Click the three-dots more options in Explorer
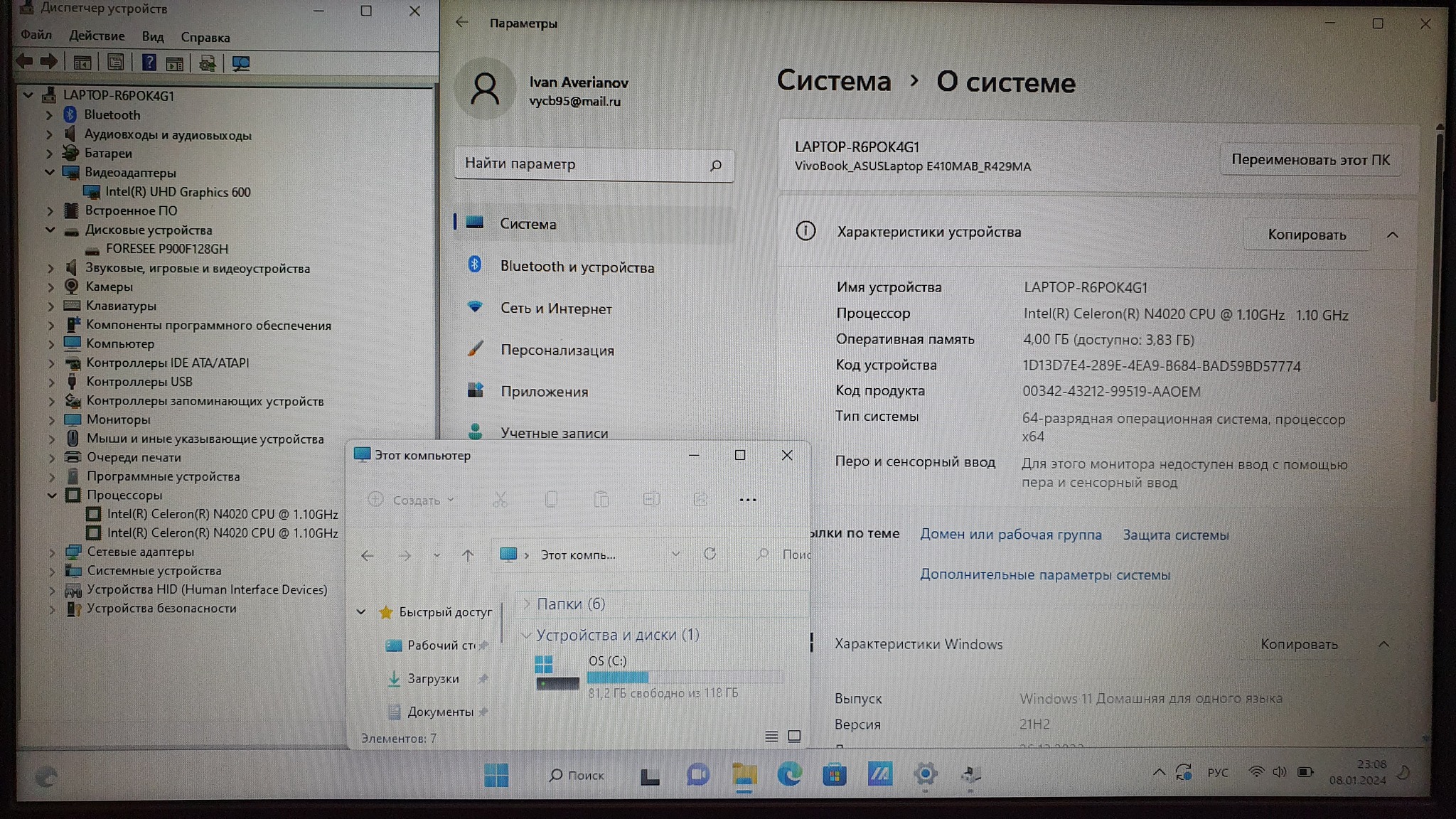 click(x=747, y=500)
